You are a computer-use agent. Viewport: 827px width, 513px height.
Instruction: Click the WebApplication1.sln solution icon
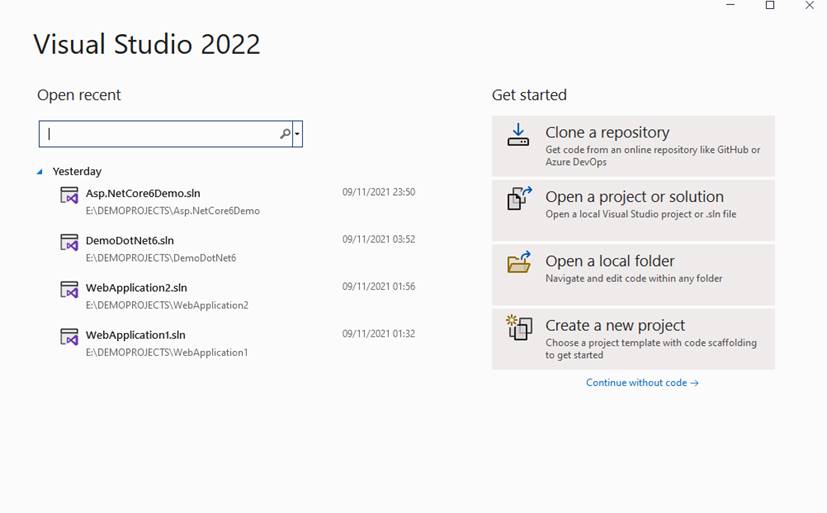click(x=69, y=337)
